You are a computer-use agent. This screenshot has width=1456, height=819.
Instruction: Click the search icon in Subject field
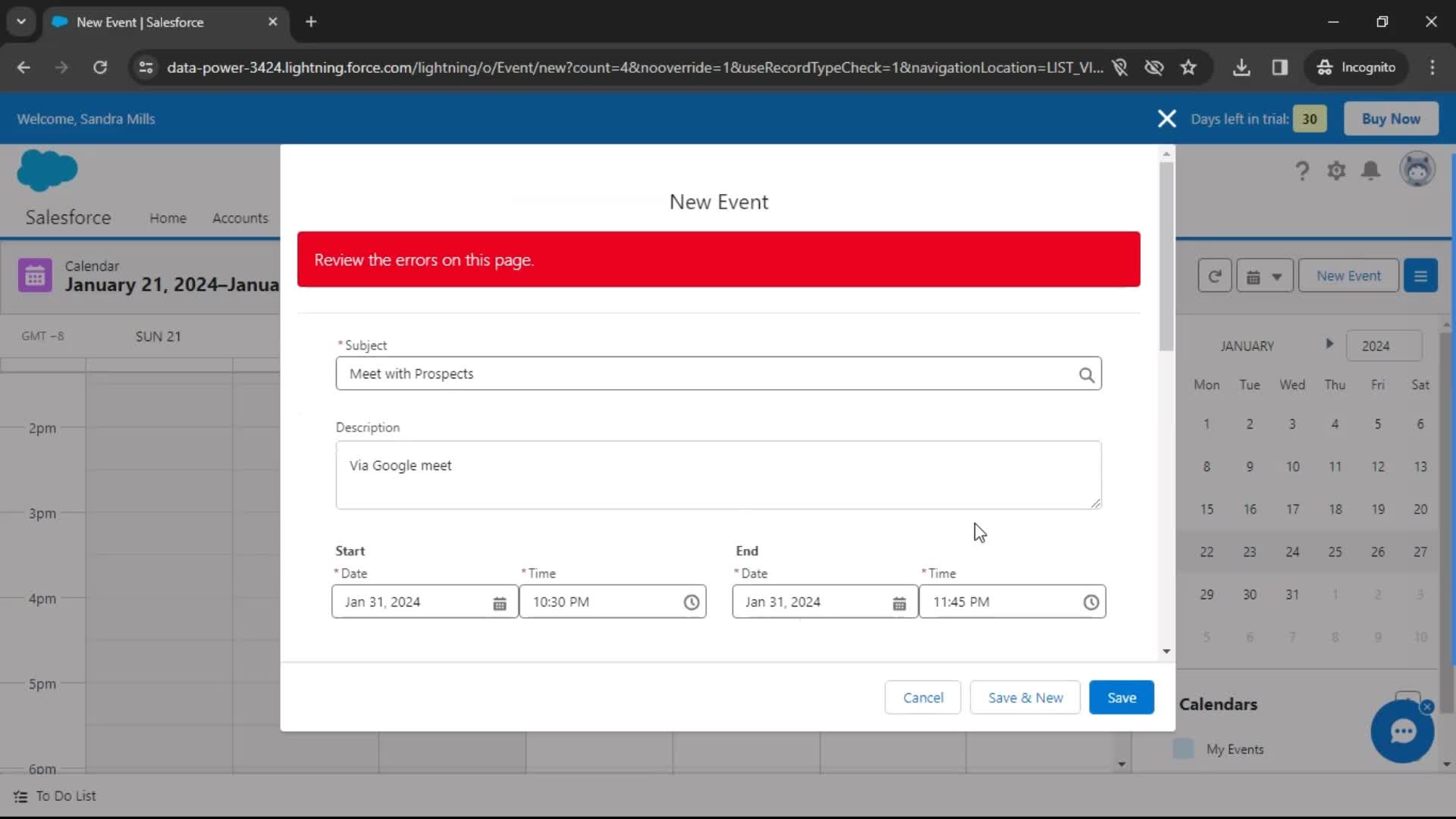(x=1087, y=375)
